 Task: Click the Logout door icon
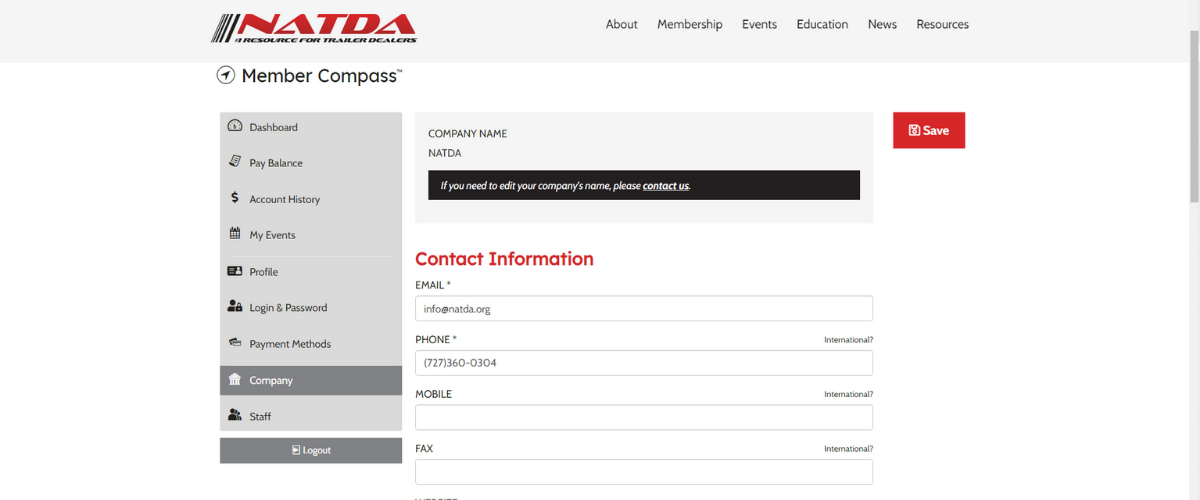[296, 450]
